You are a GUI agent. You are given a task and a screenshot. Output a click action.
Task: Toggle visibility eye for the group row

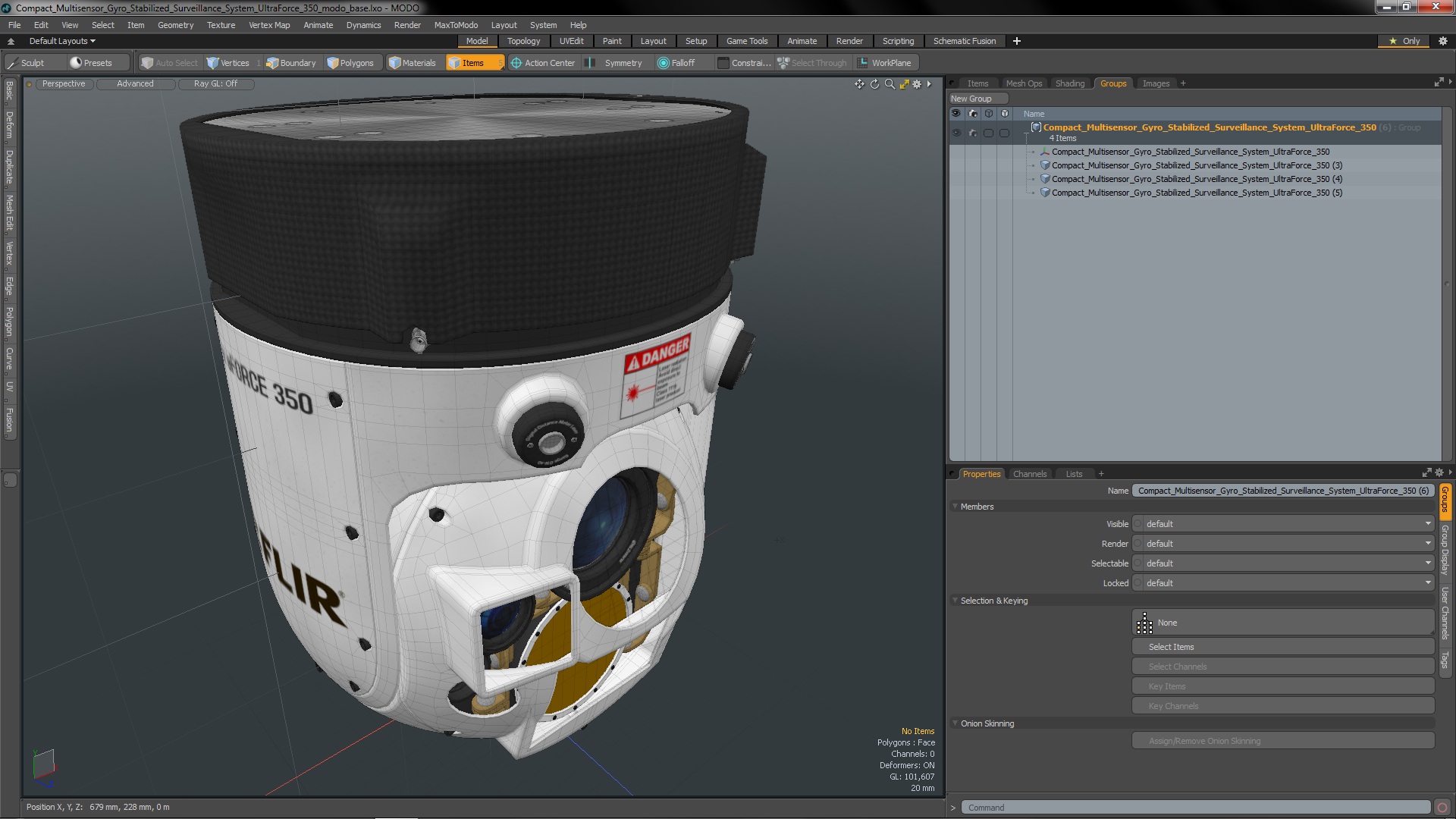956,133
